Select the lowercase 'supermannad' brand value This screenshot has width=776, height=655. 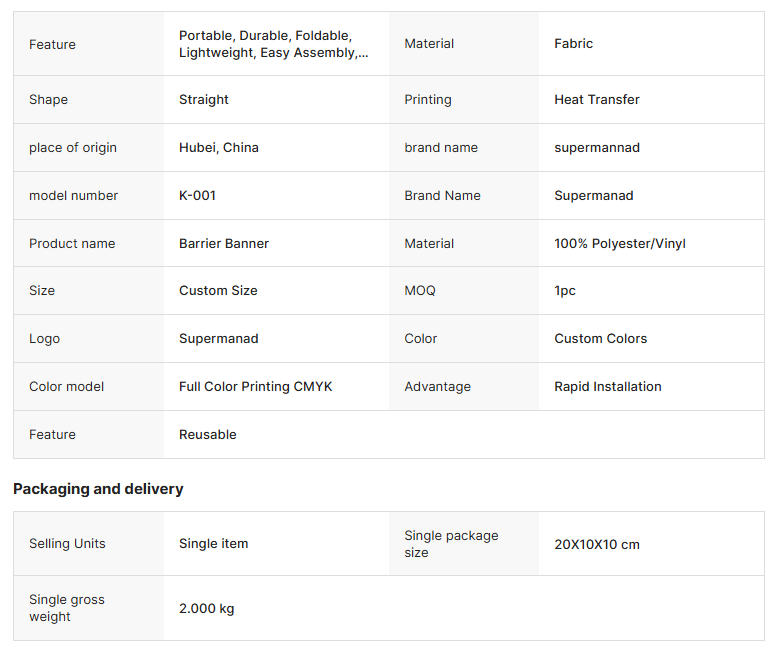click(597, 148)
